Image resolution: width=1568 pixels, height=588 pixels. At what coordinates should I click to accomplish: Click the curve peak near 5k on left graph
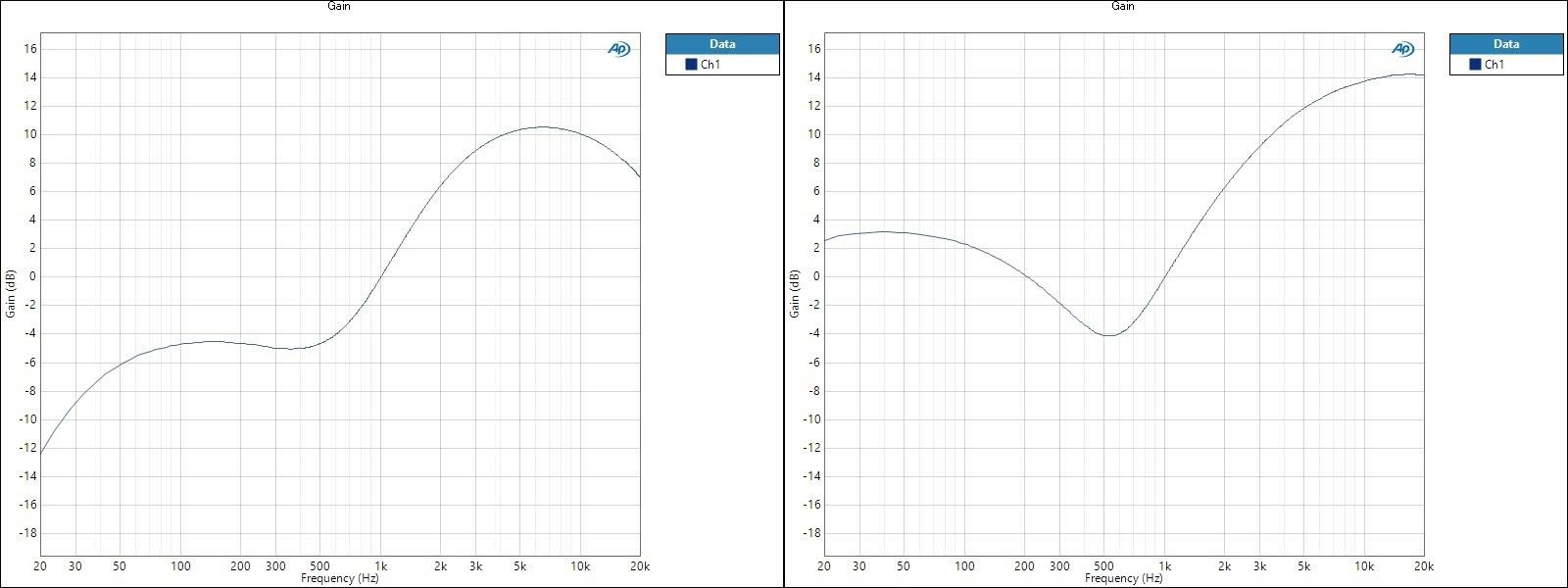point(542,126)
